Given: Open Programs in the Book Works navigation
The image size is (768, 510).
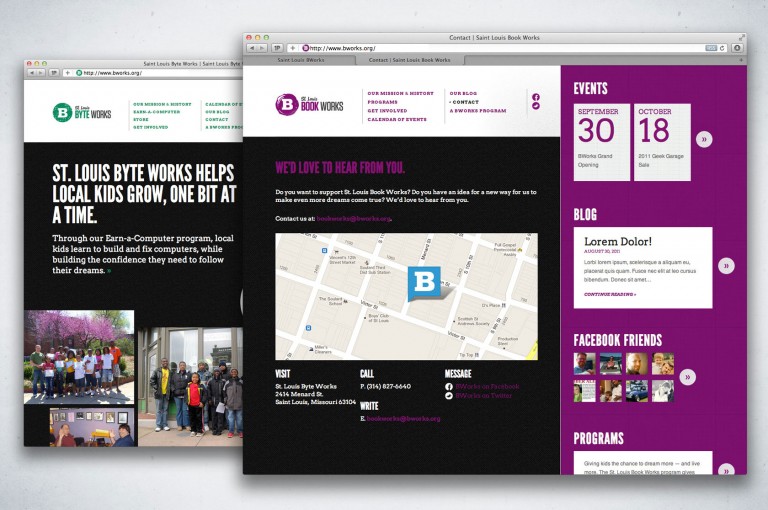Looking at the screenshot, I should [x=383, y=102].
